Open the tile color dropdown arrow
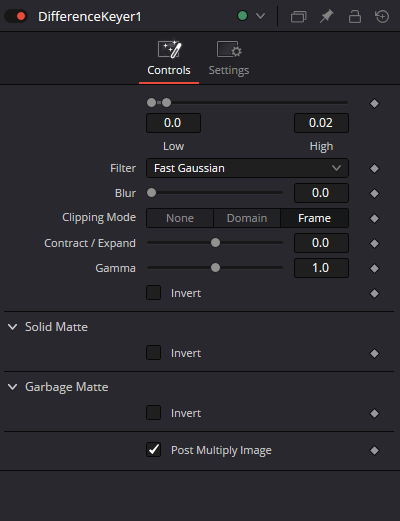The image size is (400, 521). 260,16
